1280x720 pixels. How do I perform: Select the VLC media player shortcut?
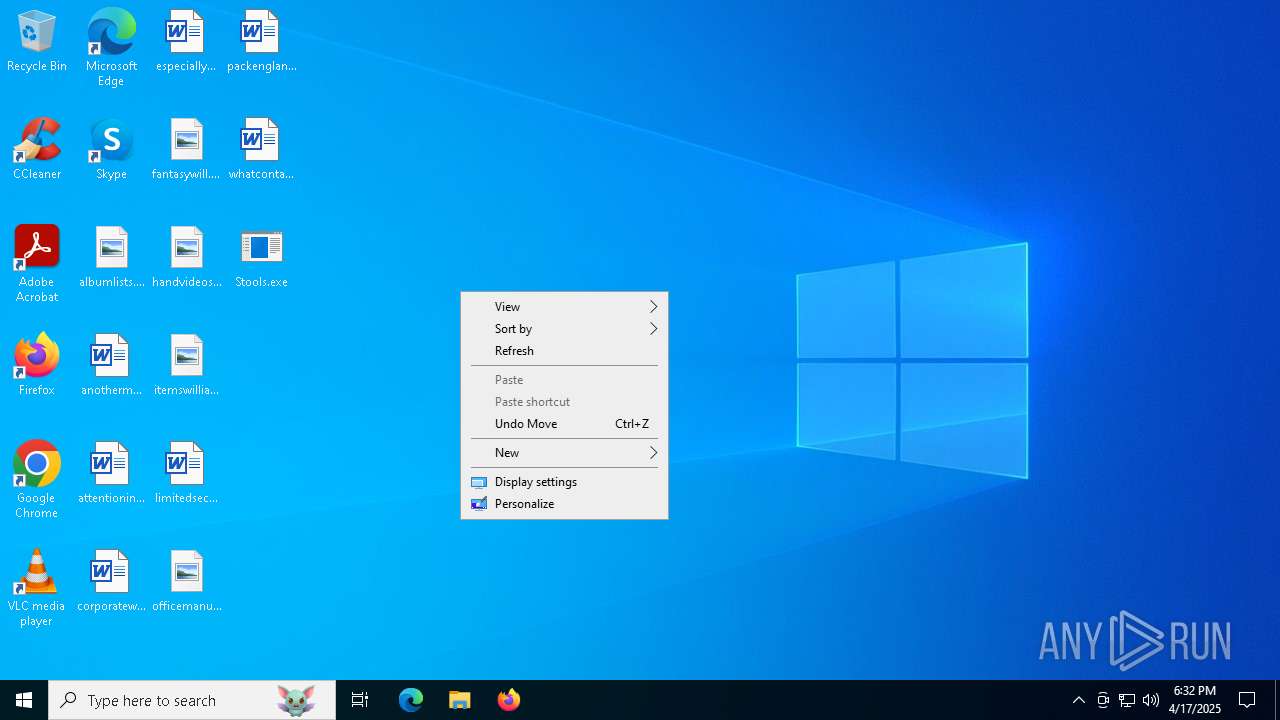[37, 588]
